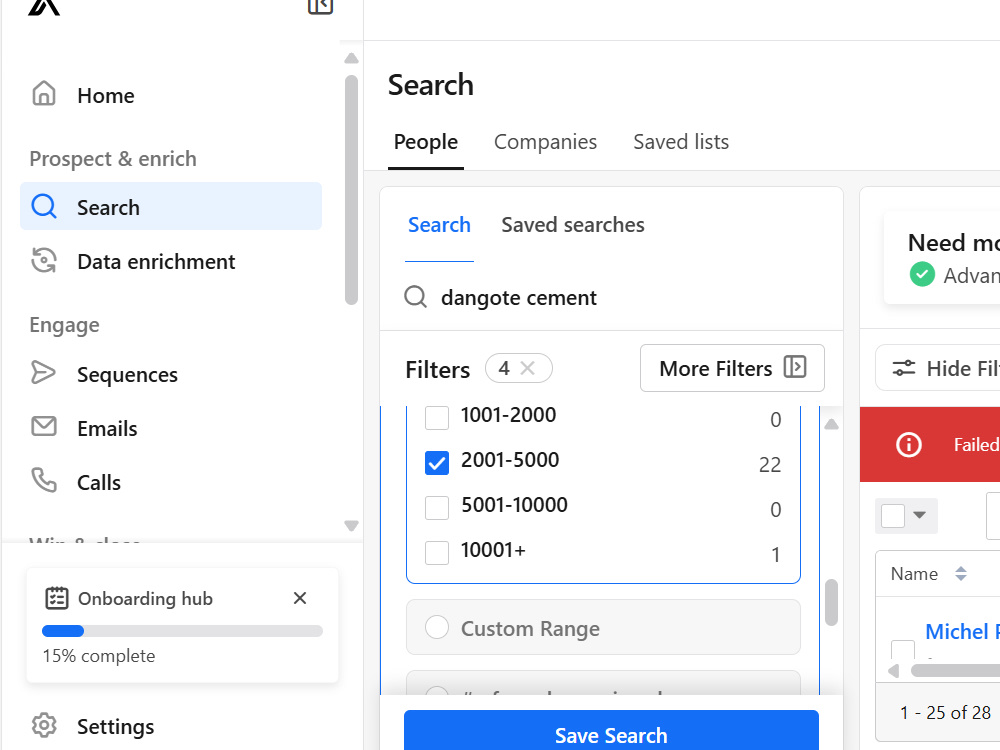Click the magnifier icon in search field
This screenshot has height=750, width=1000.
pyautogui.click(x=415, y=297)
